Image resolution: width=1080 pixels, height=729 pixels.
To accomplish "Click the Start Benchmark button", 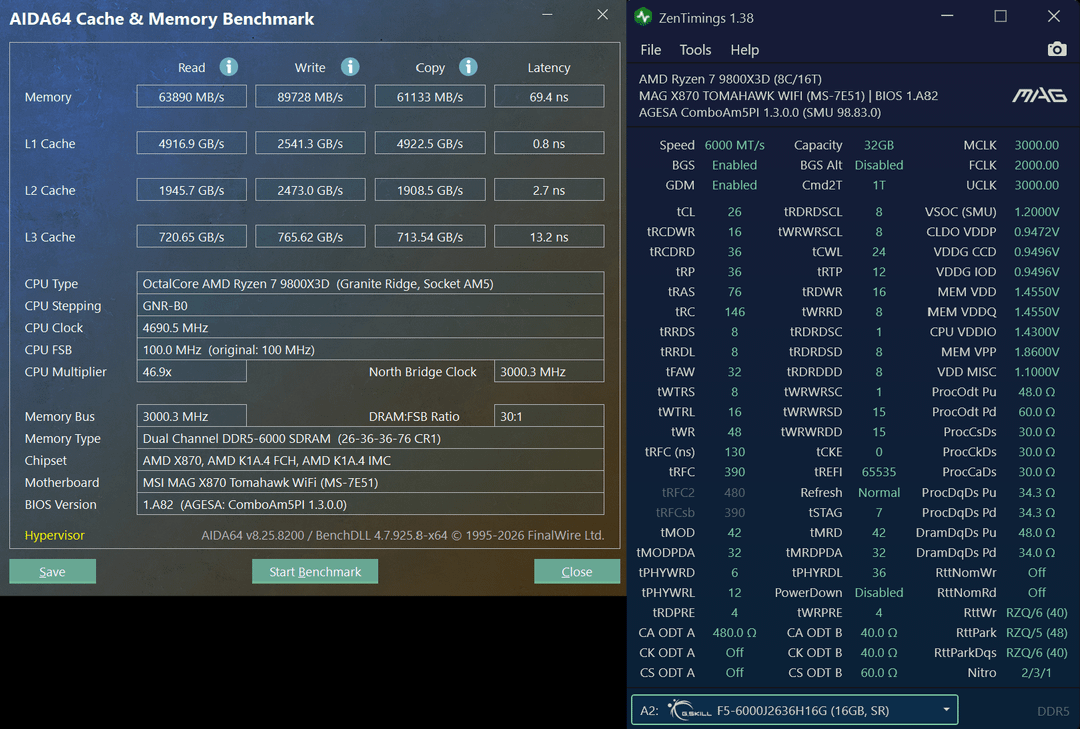I will pyautogui.click(x=315, y=571).
